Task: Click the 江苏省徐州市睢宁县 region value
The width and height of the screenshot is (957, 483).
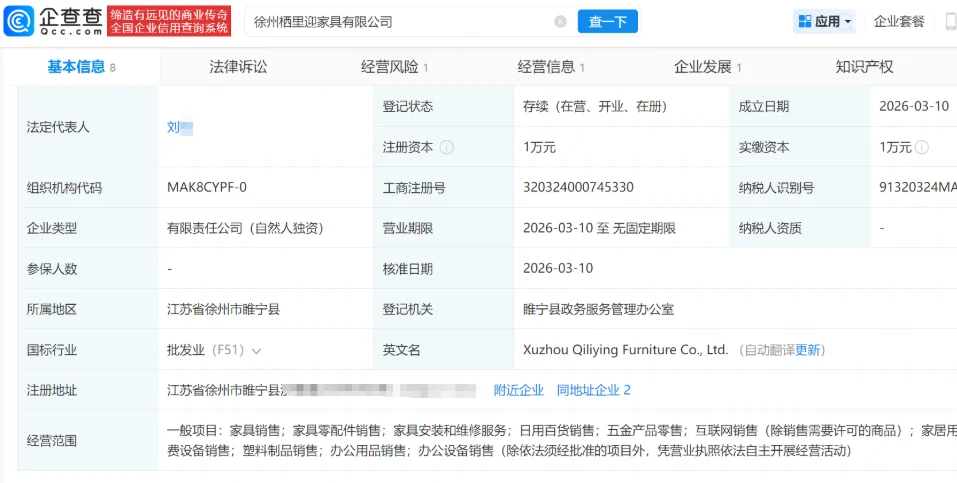Action: (223, 310)
